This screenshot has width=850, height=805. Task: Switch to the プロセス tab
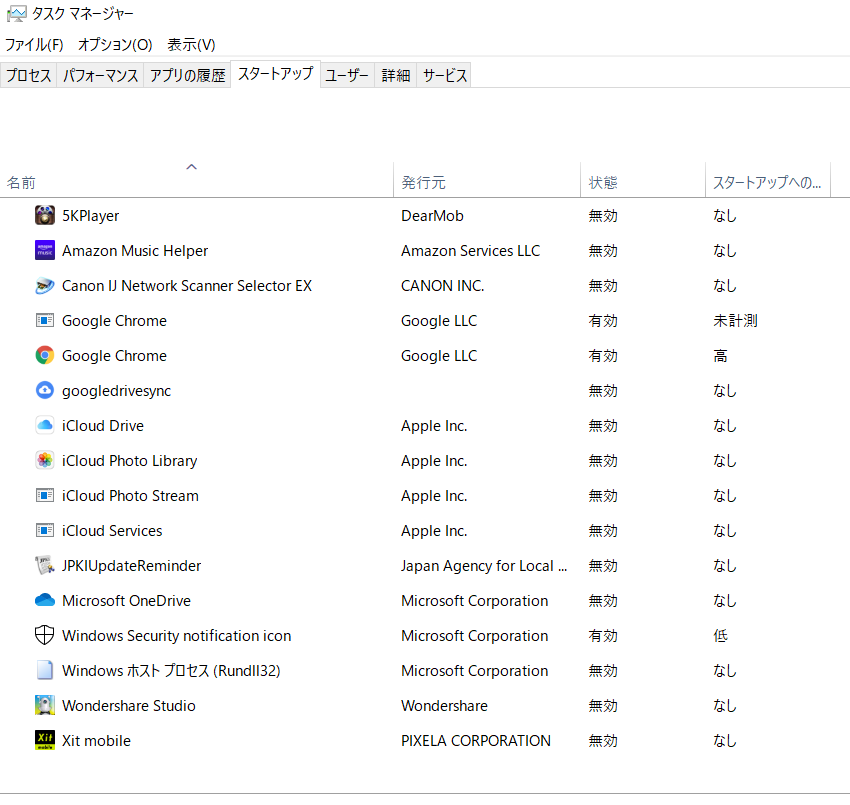coord(29,75)
